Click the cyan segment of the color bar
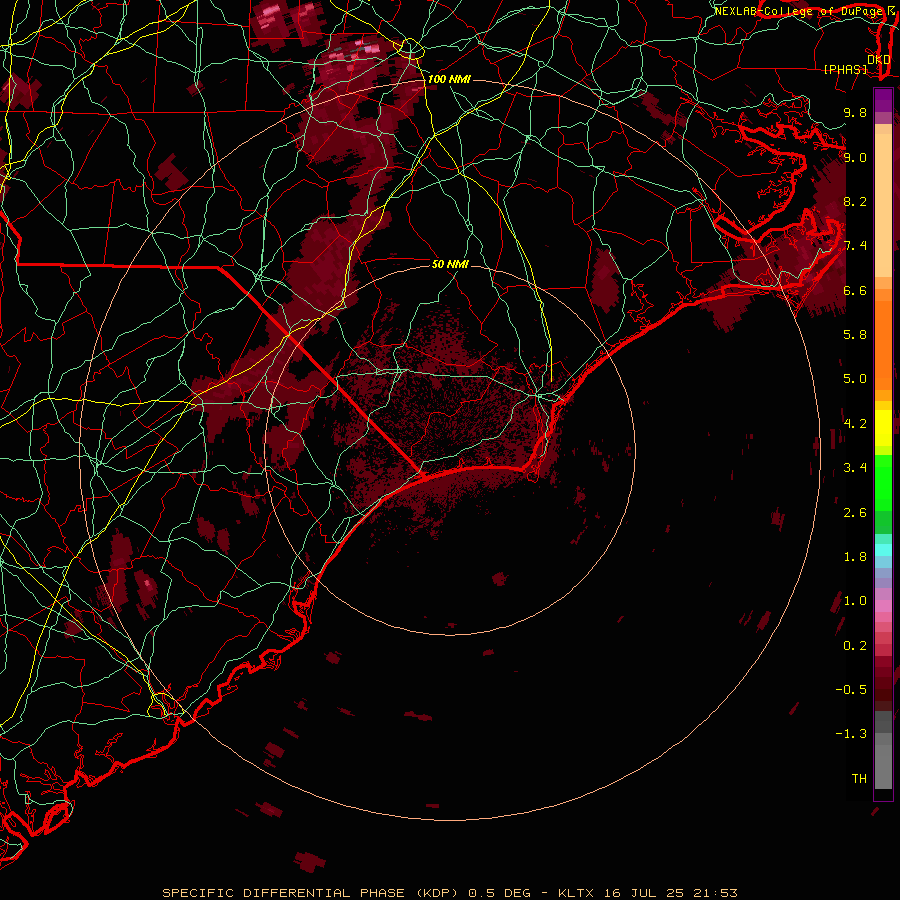900x900 pixels. (x=883, y=550)
